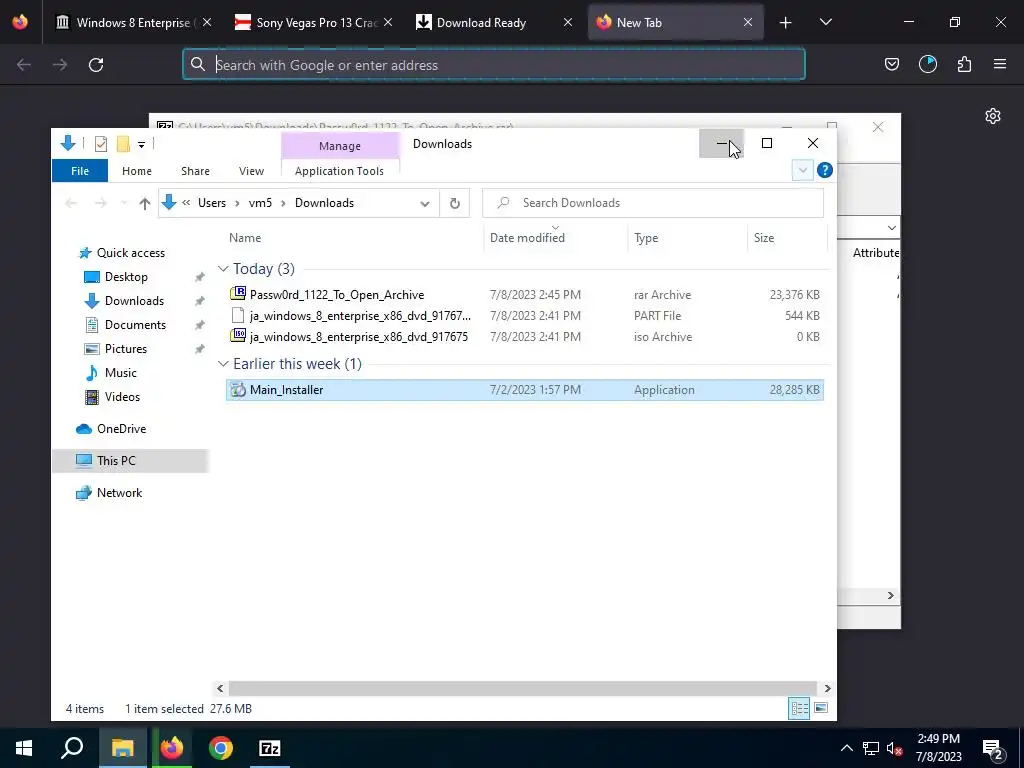Click New Folder icon in quick toolbar

123,144
